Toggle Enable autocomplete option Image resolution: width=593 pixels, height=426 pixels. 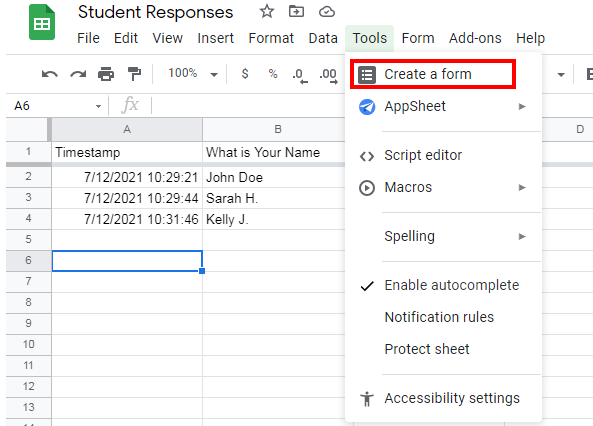tap(443, 285)
